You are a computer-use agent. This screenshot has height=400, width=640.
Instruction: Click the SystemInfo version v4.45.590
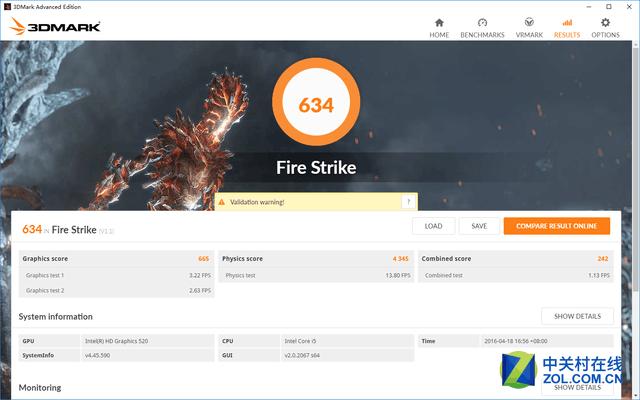(98, 356)
